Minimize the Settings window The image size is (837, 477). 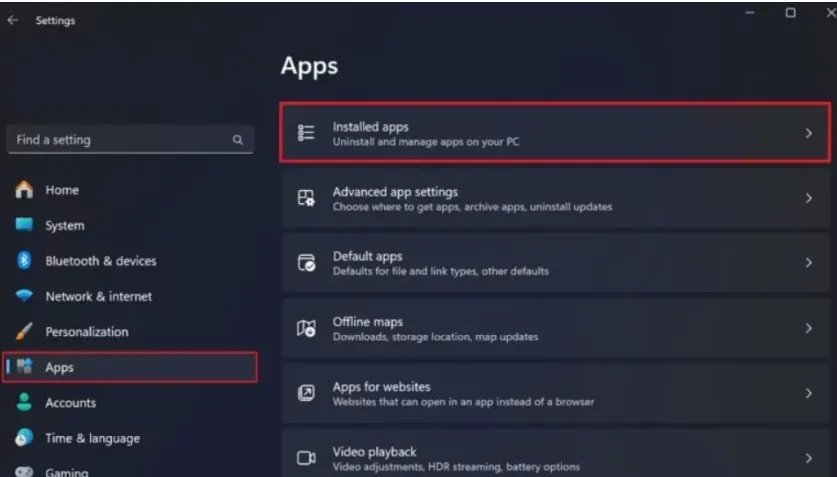tap(750, 12)
